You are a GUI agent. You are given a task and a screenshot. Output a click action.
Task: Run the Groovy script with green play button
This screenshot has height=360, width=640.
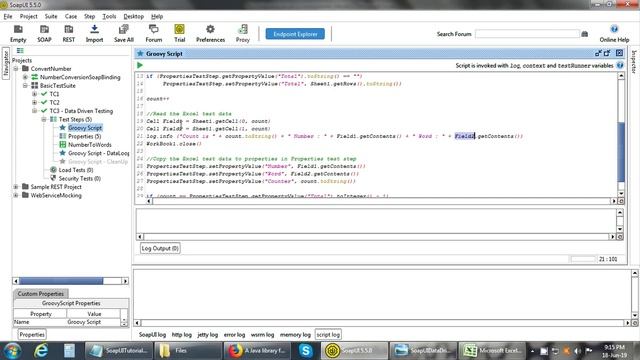click(x=140, y=65)
